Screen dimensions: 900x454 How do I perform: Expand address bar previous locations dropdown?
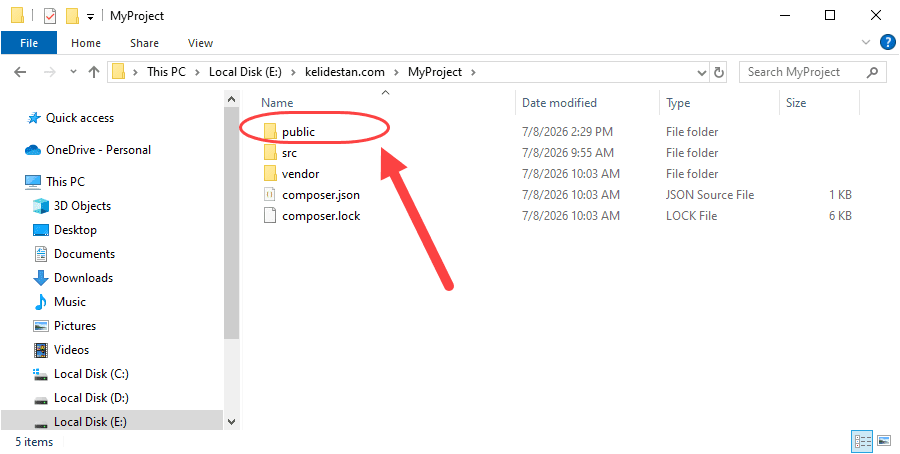tap(702, 72)
